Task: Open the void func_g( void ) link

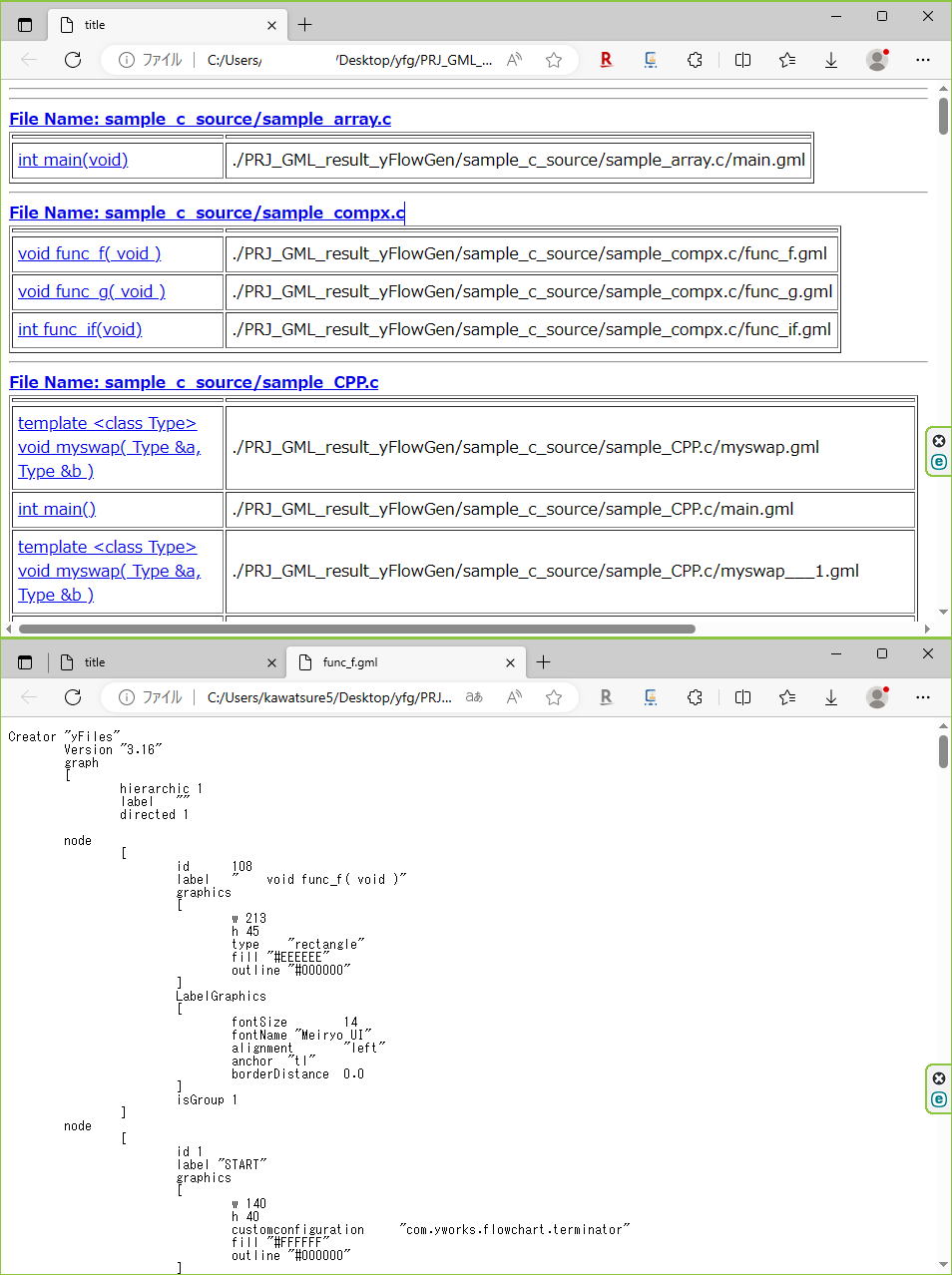Action: (92, 291)
